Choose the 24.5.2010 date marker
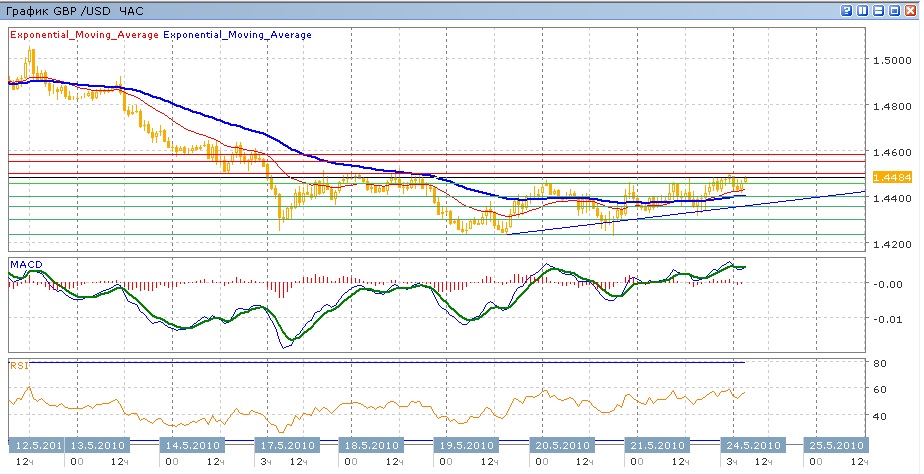 pos(751,445)
